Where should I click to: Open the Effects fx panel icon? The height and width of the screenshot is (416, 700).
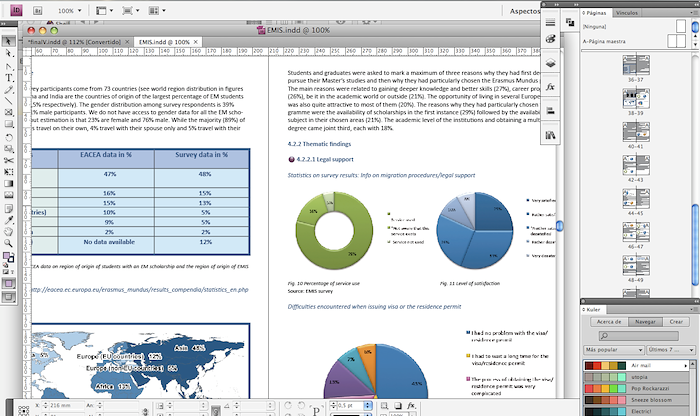[550, 87]
